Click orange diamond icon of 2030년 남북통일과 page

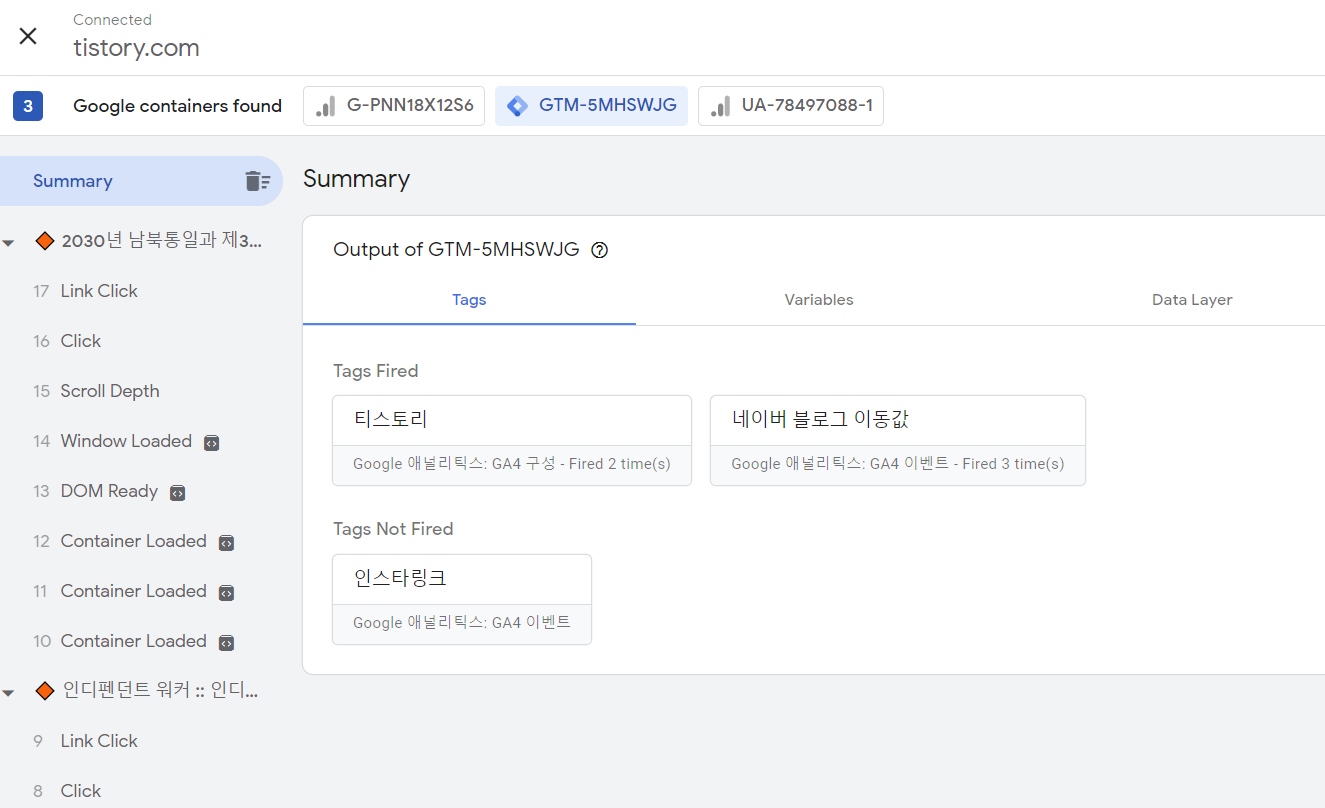click(44, 240)
